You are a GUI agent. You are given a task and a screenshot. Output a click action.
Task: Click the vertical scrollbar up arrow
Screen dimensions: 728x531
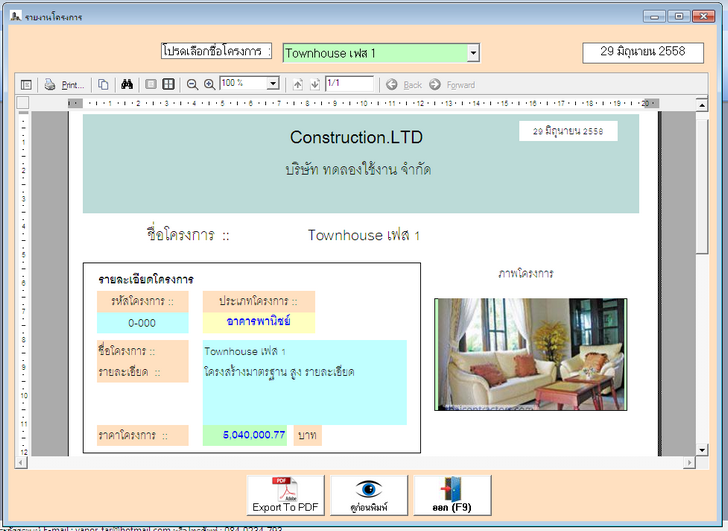click(702, 106)
